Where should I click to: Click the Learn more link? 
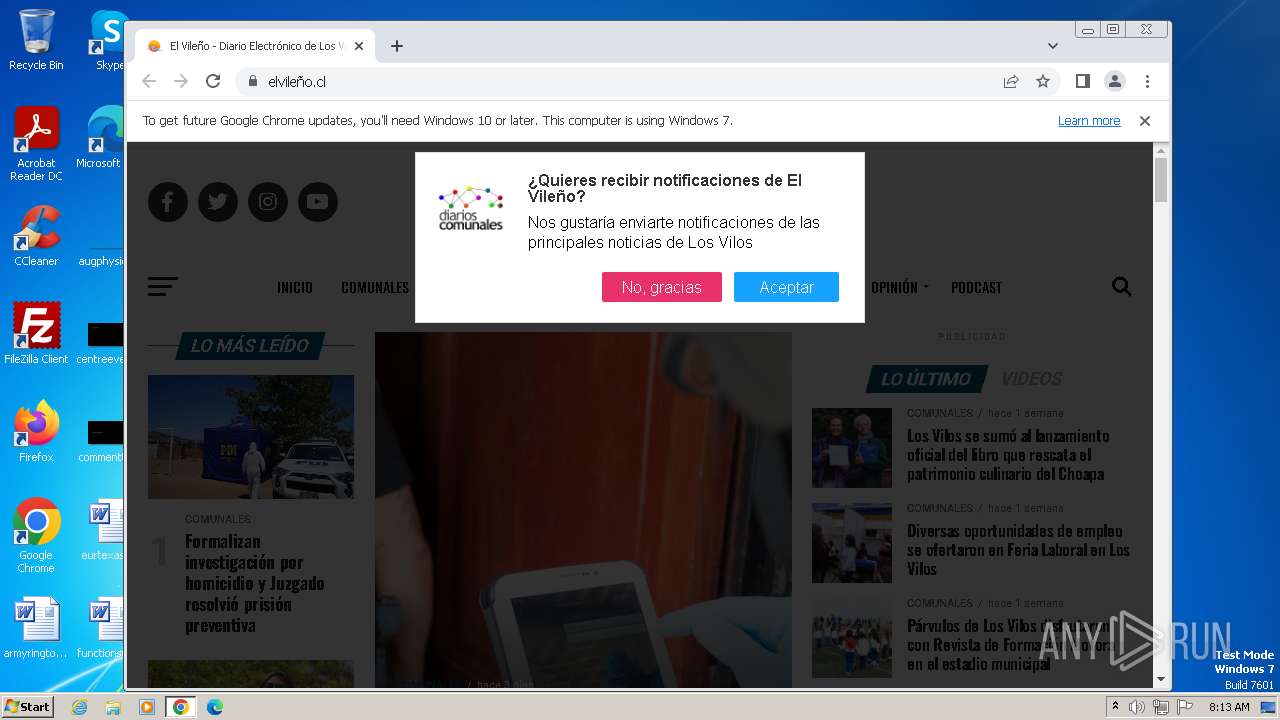[x=1089, y=120]
